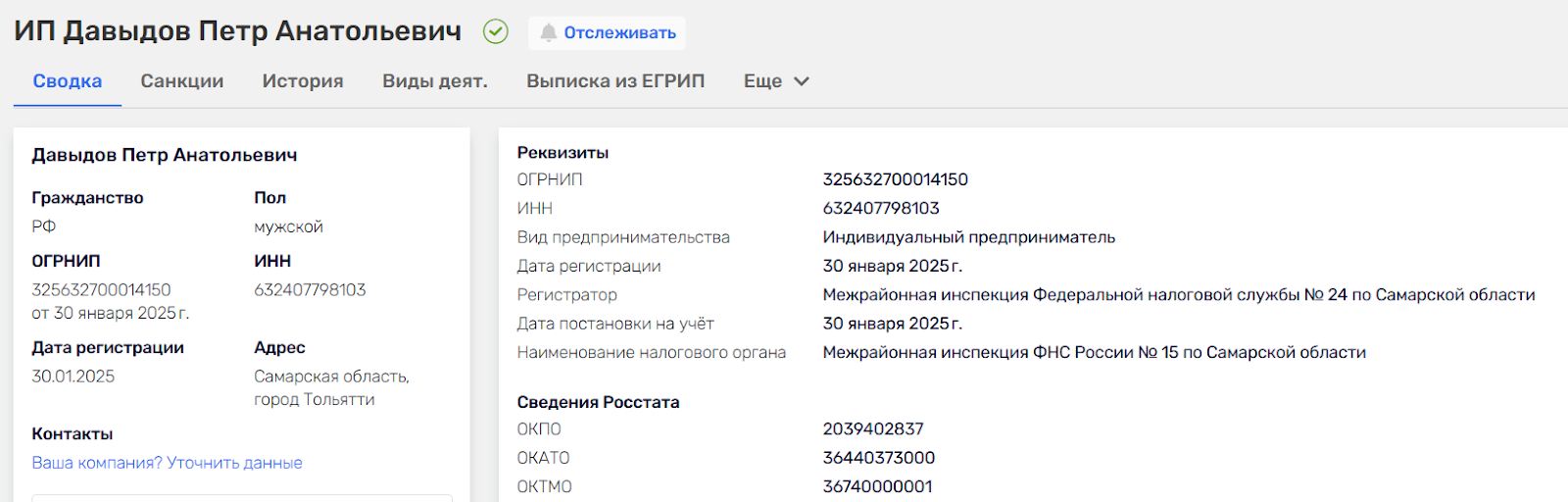Click the chevron next to Еще
This screenshot has height=502, width=1568.
802,81
